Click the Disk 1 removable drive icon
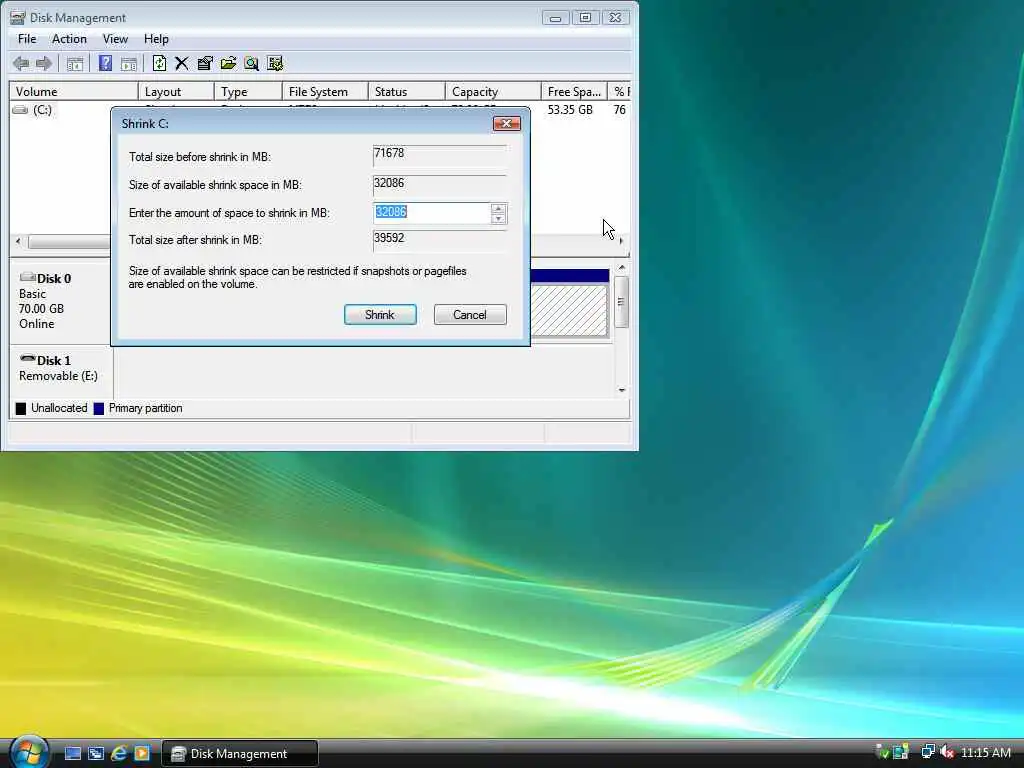Screen dimensions: 1024x768 (x=27, y=359)
